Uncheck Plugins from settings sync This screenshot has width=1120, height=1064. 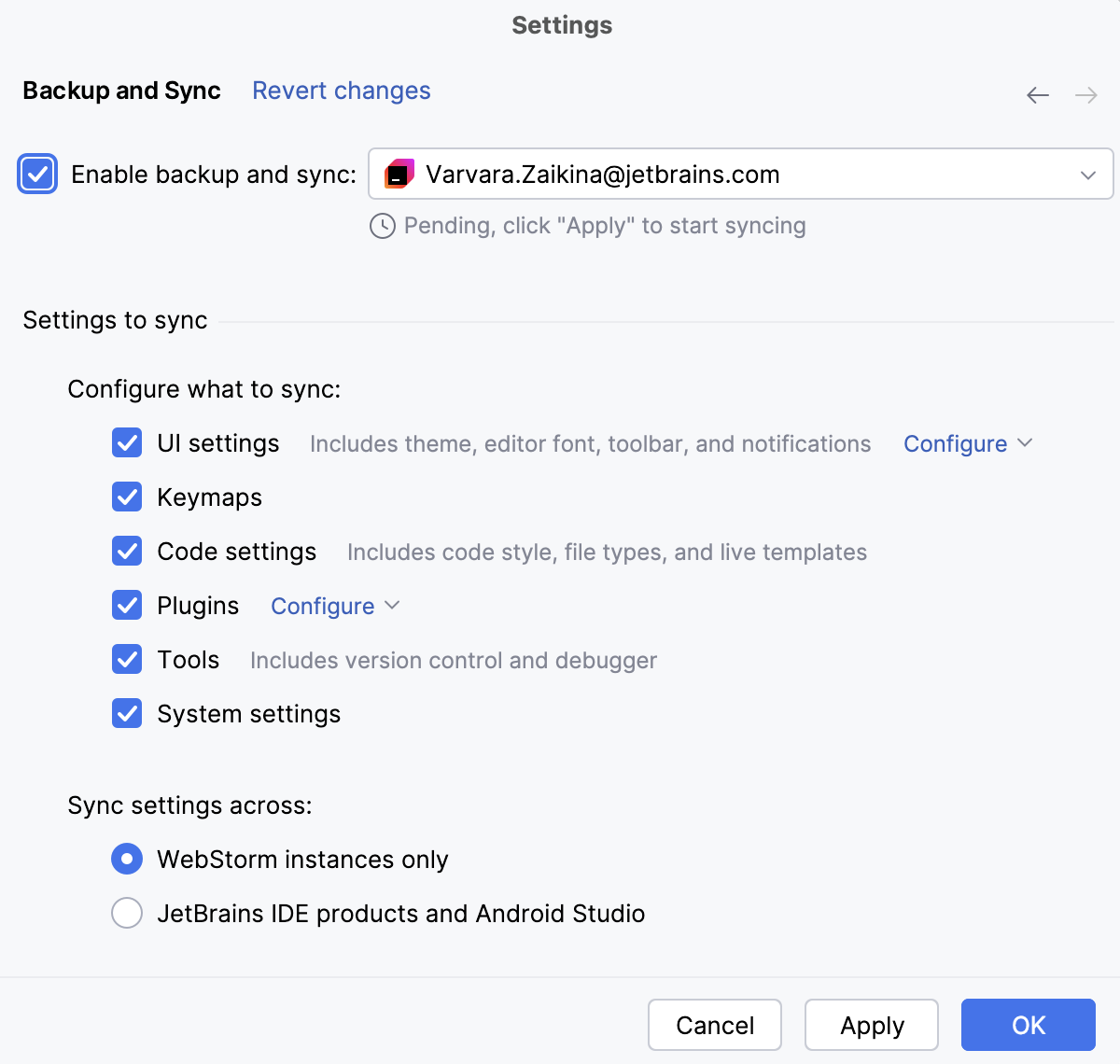pyautogui.click(x=127, y=605)
